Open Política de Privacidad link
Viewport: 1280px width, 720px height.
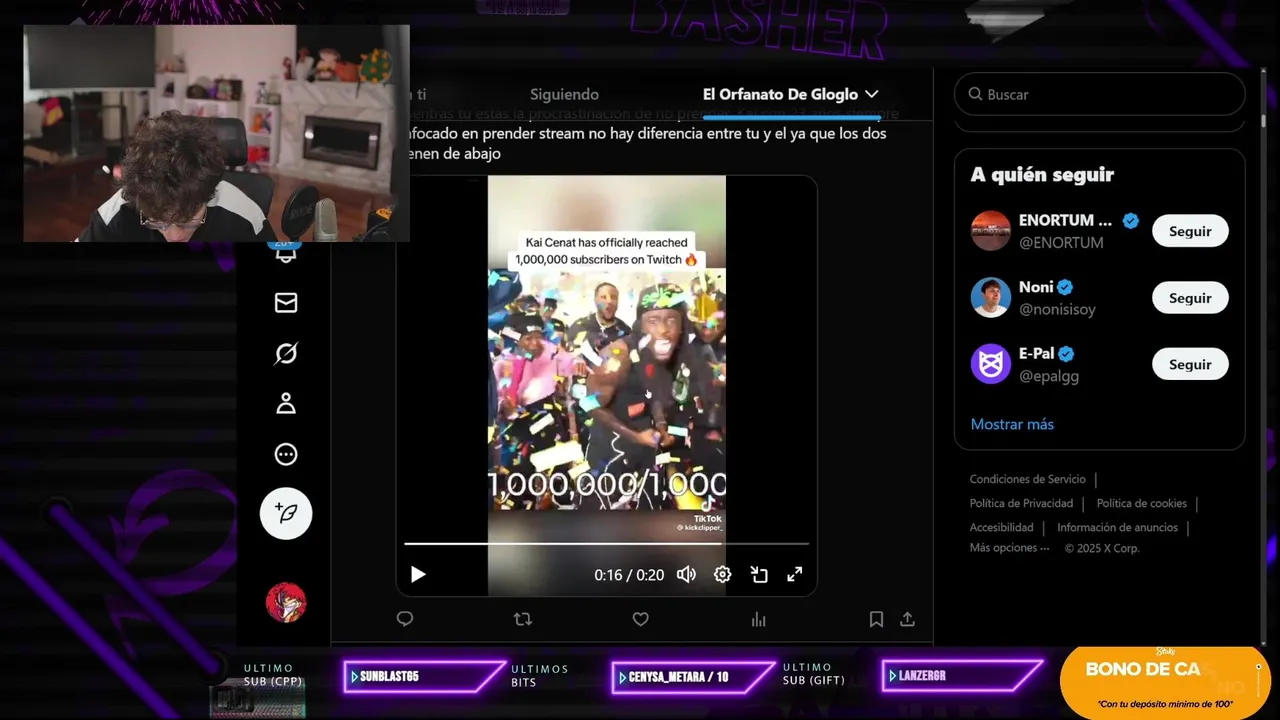coord(1021,503)
